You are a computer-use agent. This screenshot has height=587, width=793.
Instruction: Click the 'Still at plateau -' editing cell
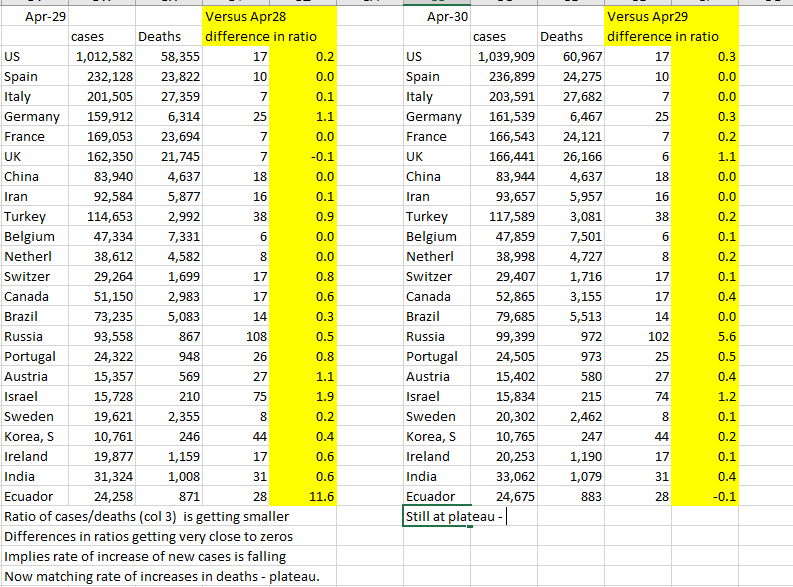pyautogui.click(x=437, y=516)
